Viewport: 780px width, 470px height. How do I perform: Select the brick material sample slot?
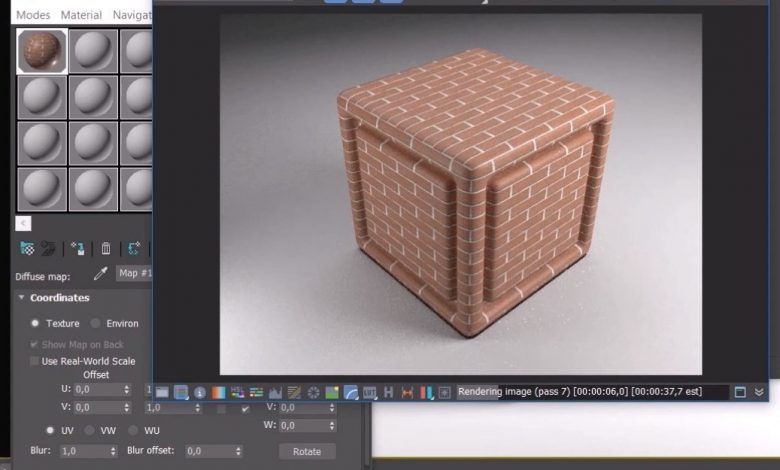click(42, 52)
